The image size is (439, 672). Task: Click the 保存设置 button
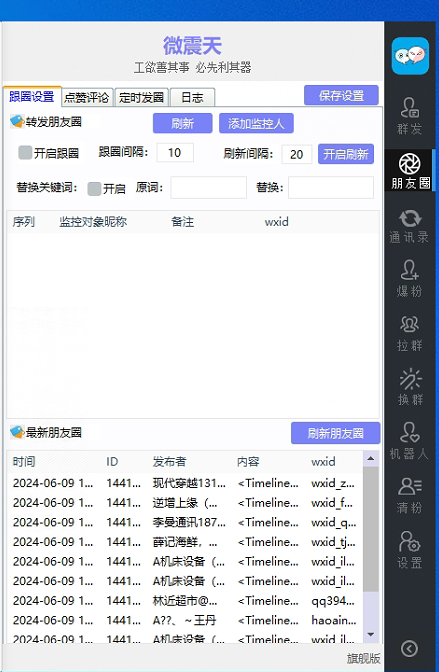coord(341,95)
